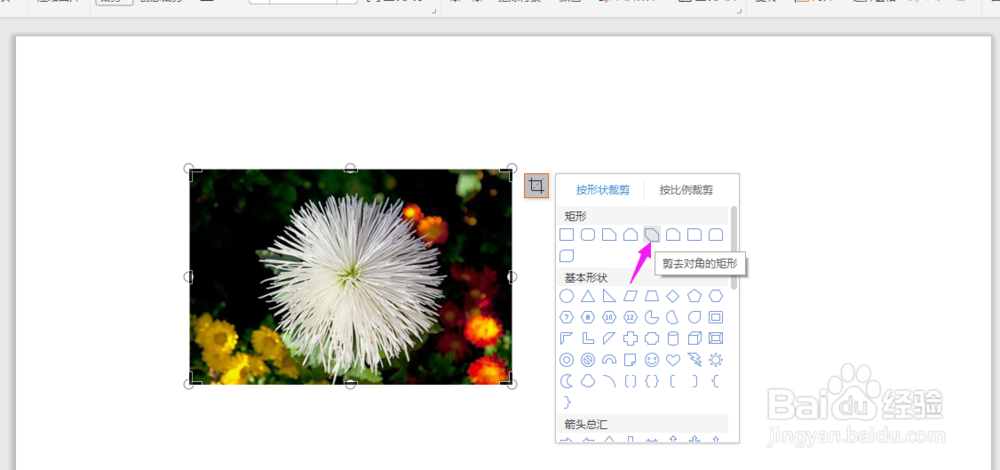Viewport: 1000px width, 470px height.
Task: Click the 矩形 section heading
Action: [575, 216]
